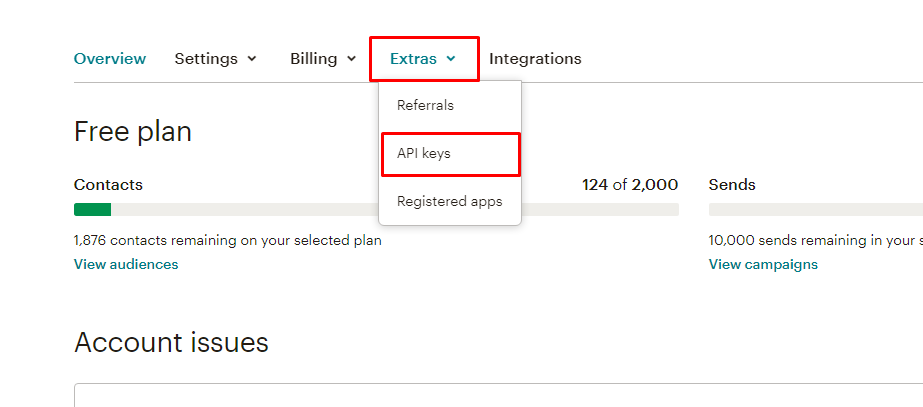Image resolution: width=923 pixels, height=407 pixels.
Task: Follow the View campaigns link
Action: tap(763, 264)
